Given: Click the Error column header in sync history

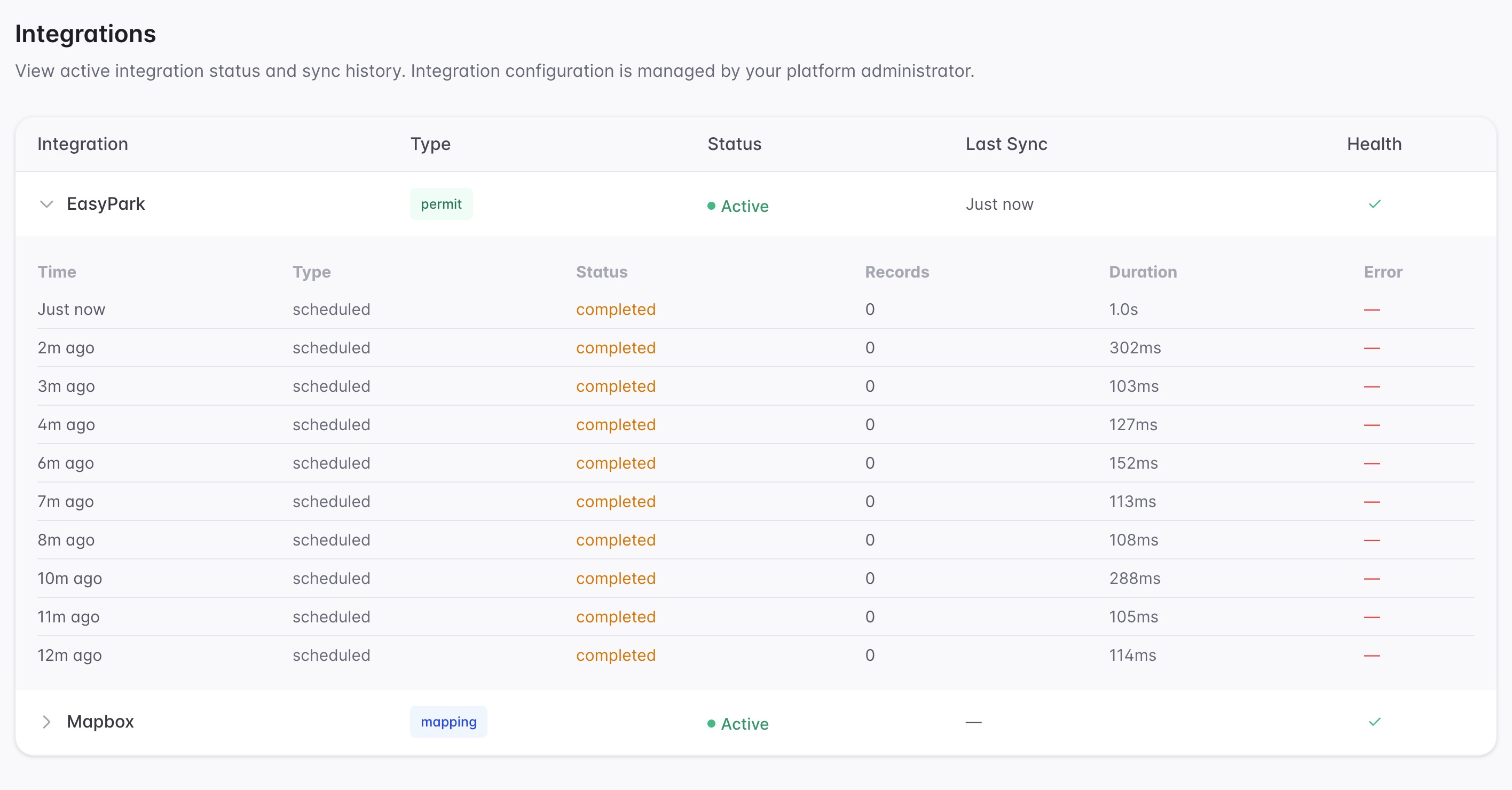Looking at the screenshot, I should coord(1383,272).
